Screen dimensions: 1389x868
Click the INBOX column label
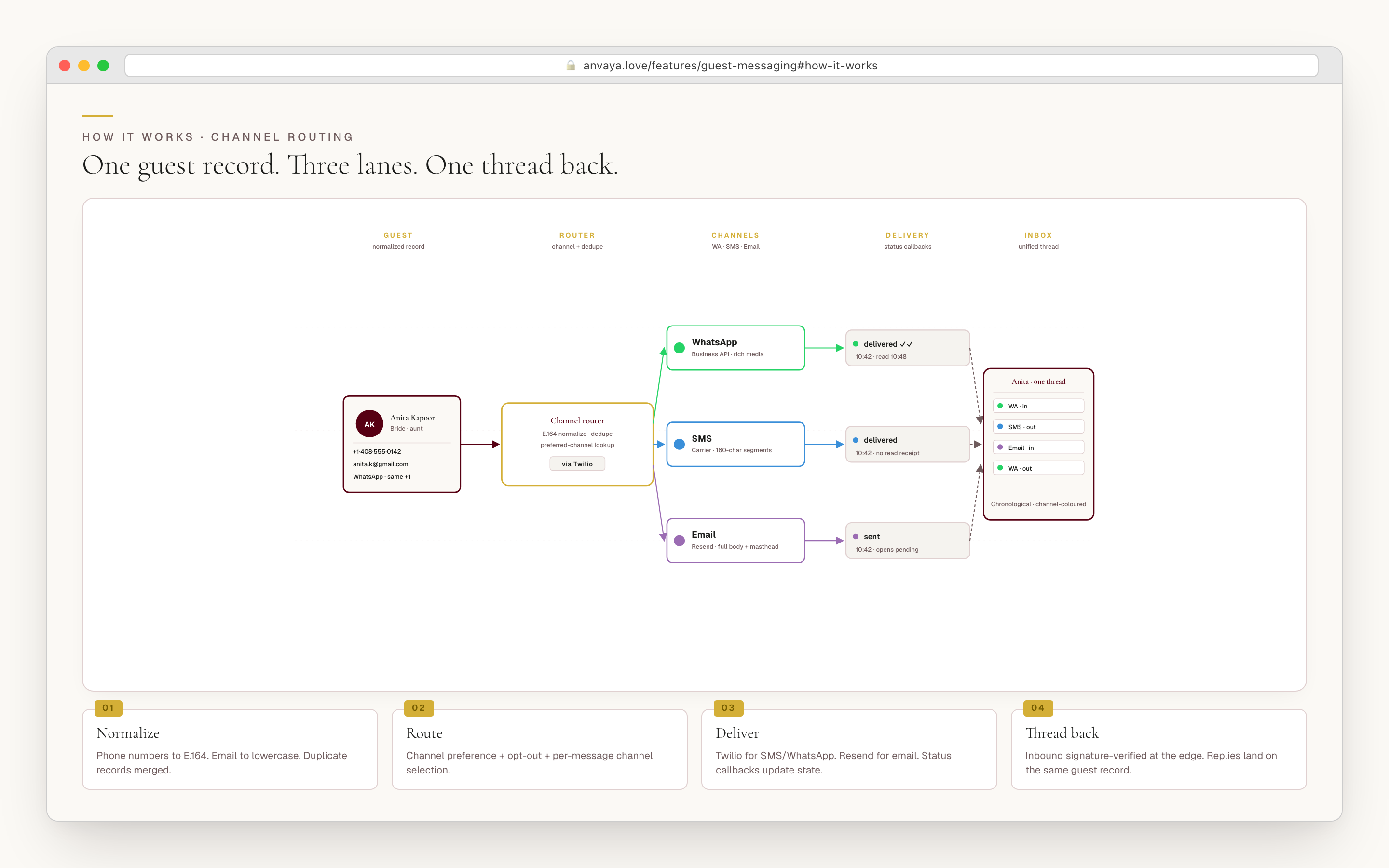(x=1038, y=235)
